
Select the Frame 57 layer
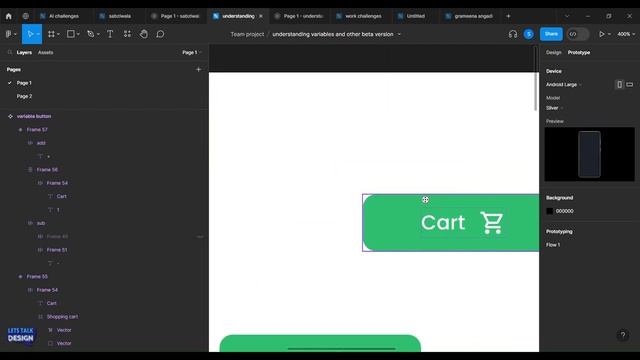pos(37,130)
